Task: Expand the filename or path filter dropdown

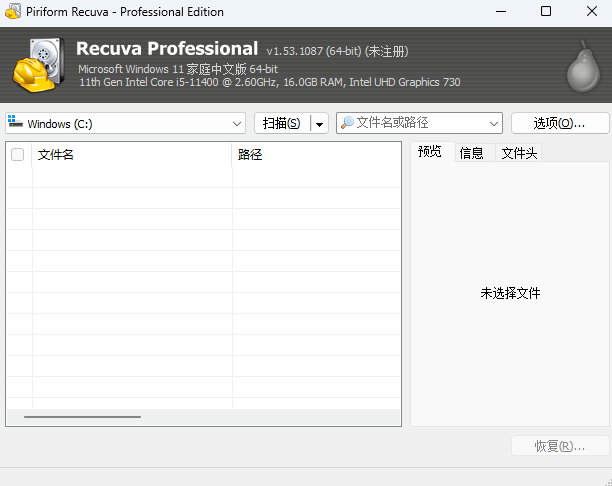Action: [x=494, y=124]
